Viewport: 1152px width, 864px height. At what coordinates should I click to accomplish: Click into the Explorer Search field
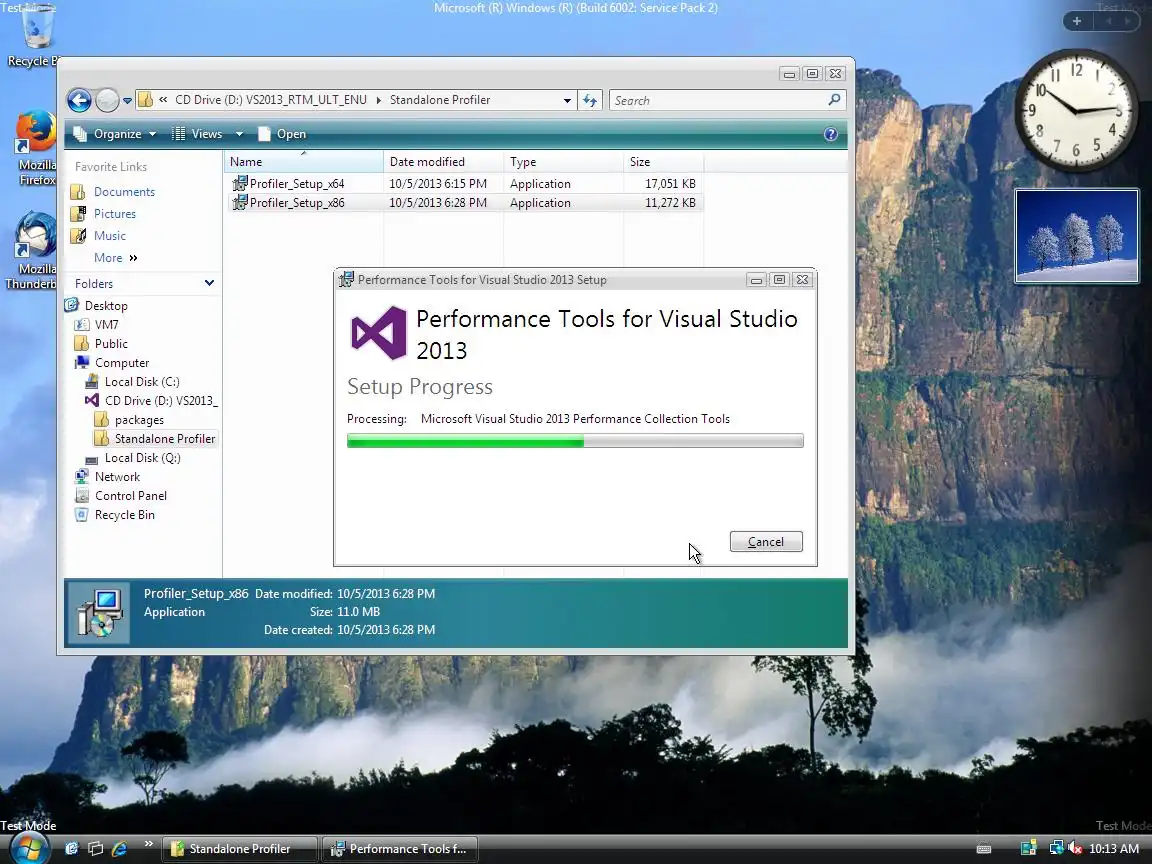[x=719, y=101]
